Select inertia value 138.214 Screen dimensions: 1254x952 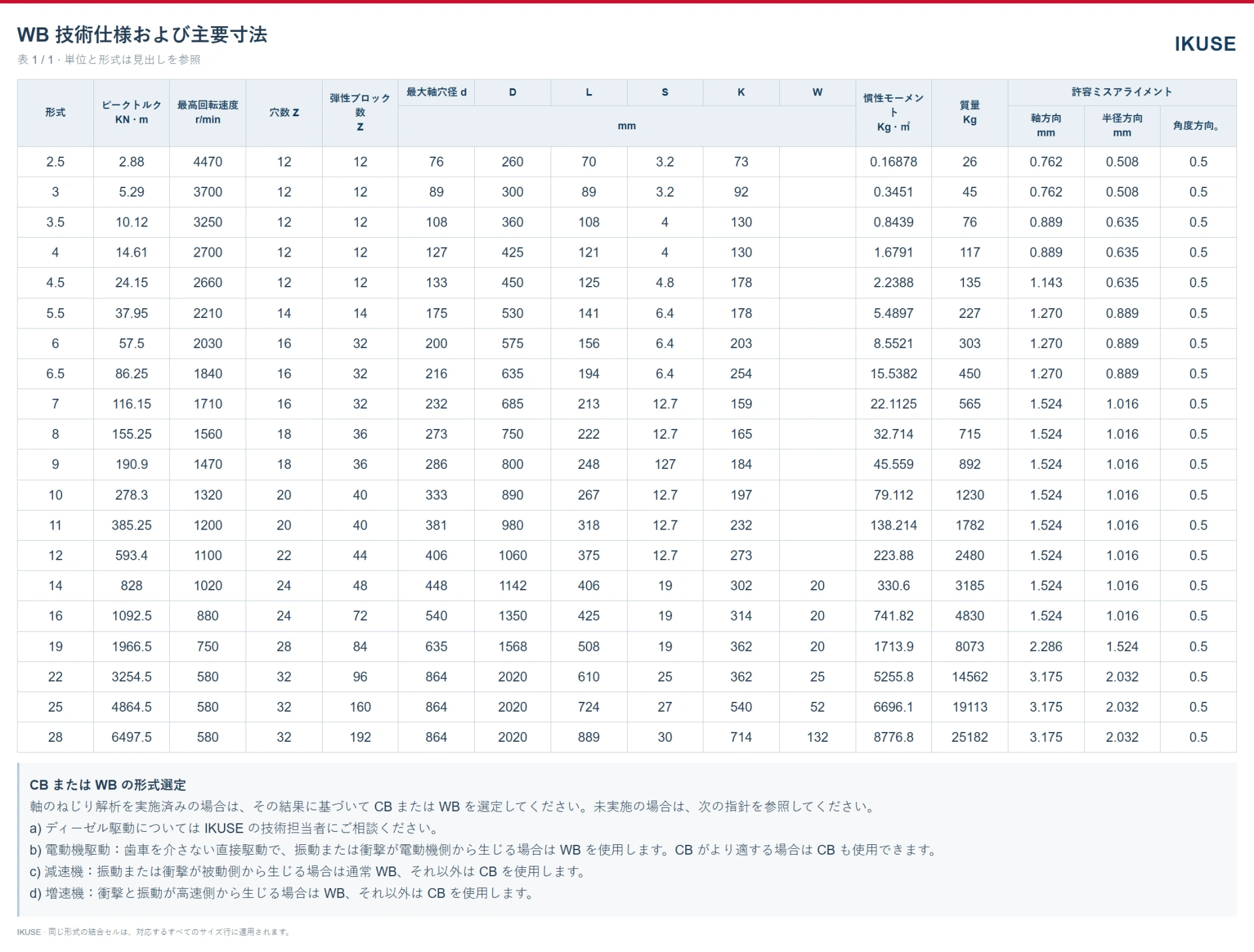point(893,525)
